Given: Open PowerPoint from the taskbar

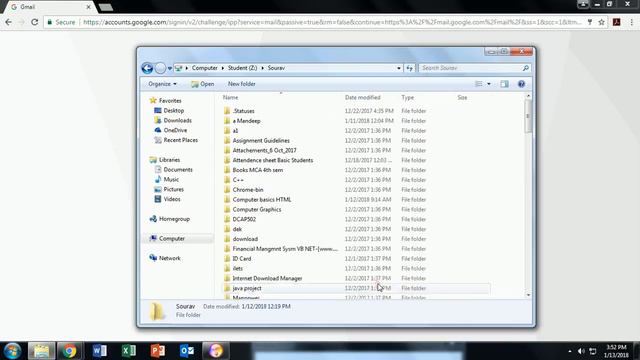Looking at the screenshot, I should (x=158, y=351).
